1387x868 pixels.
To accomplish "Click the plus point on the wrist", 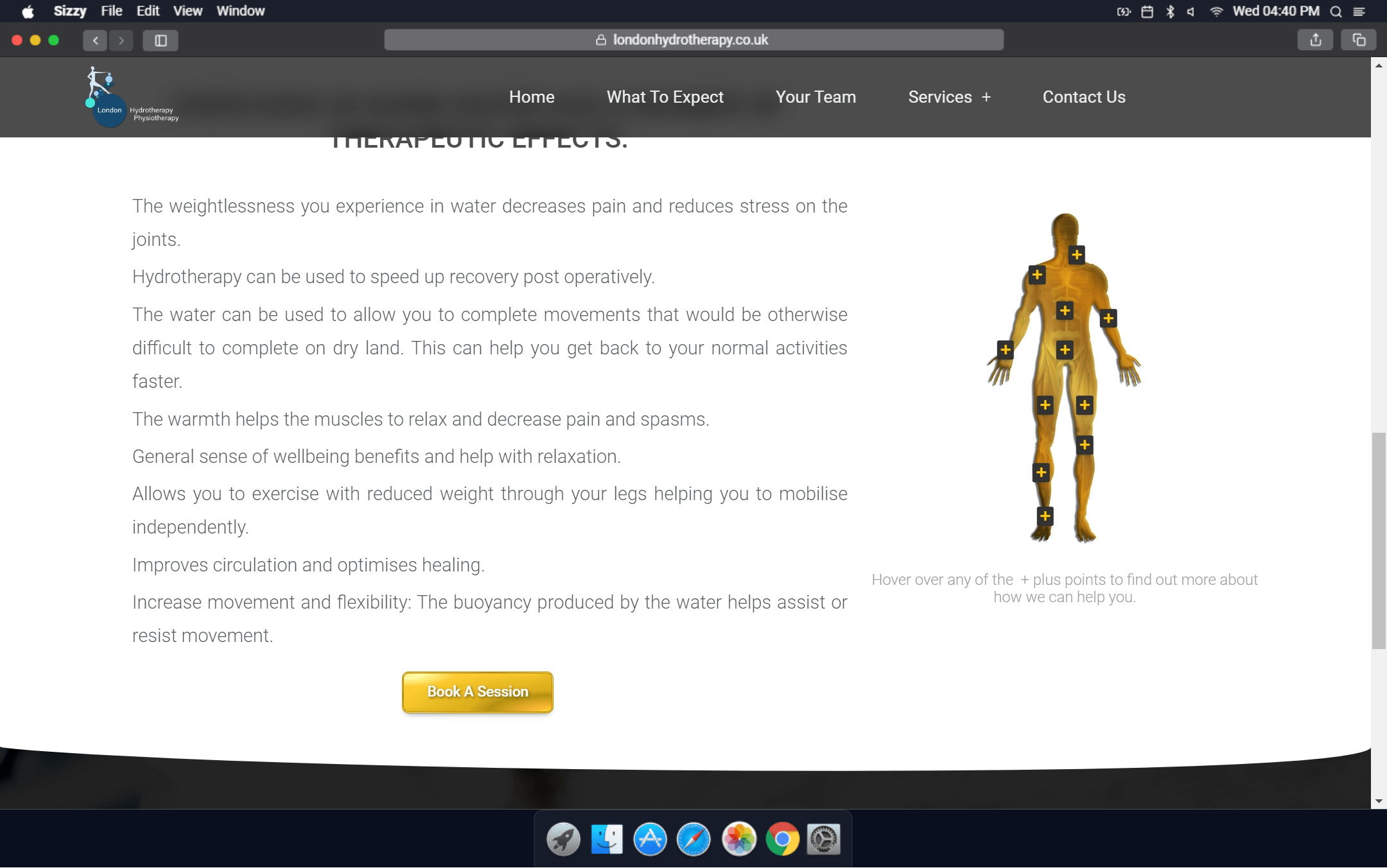I will pyautogui.click(x=1006, y=350).
